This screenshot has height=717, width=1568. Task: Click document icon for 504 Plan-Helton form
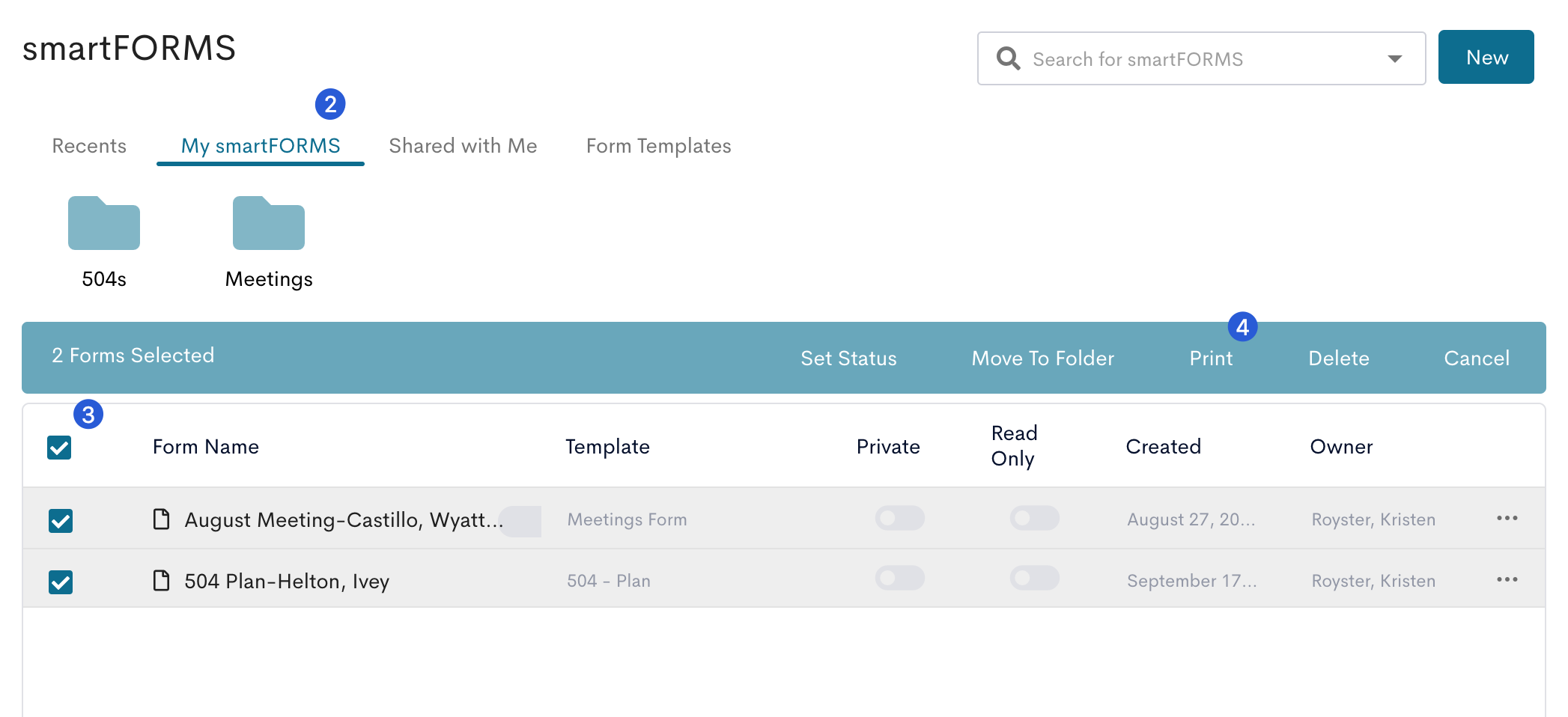pos(161,580)
